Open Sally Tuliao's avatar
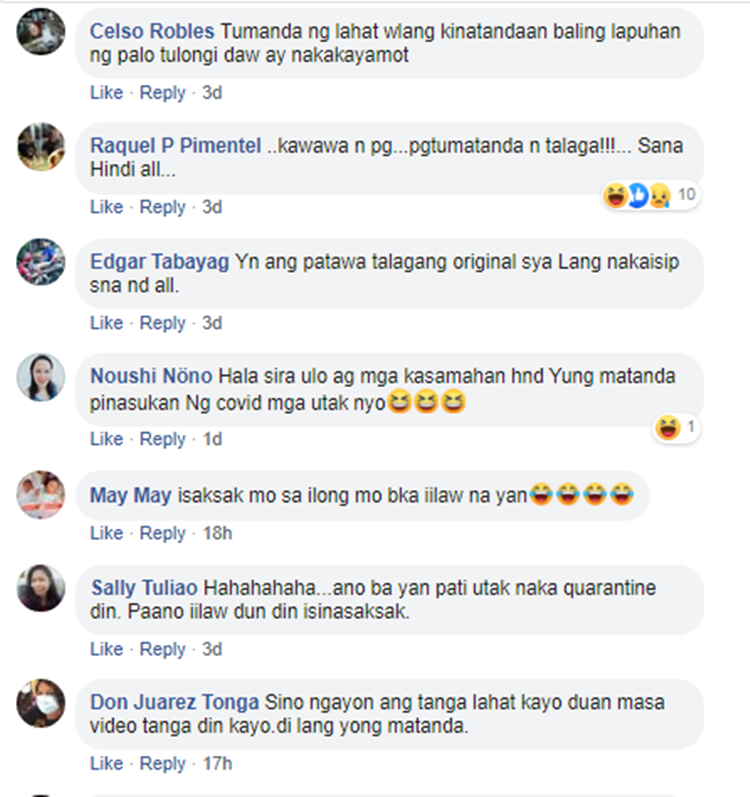The height and width of the screenshot is (797, 750). click(x=41, y=588)
